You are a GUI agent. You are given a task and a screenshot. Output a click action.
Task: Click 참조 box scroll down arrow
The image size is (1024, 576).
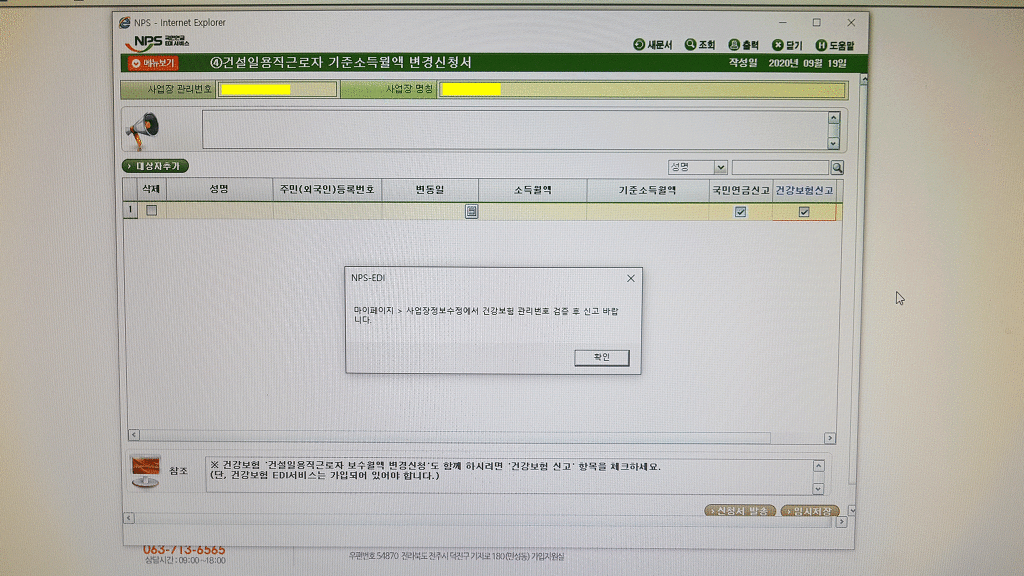pos(818,488)
